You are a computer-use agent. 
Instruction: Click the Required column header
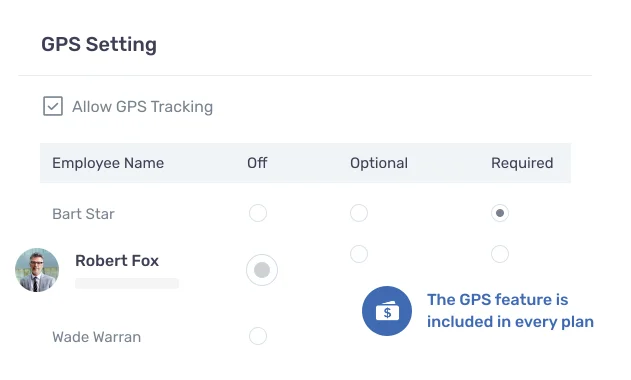pyautogui.click(x=522, y=163)
